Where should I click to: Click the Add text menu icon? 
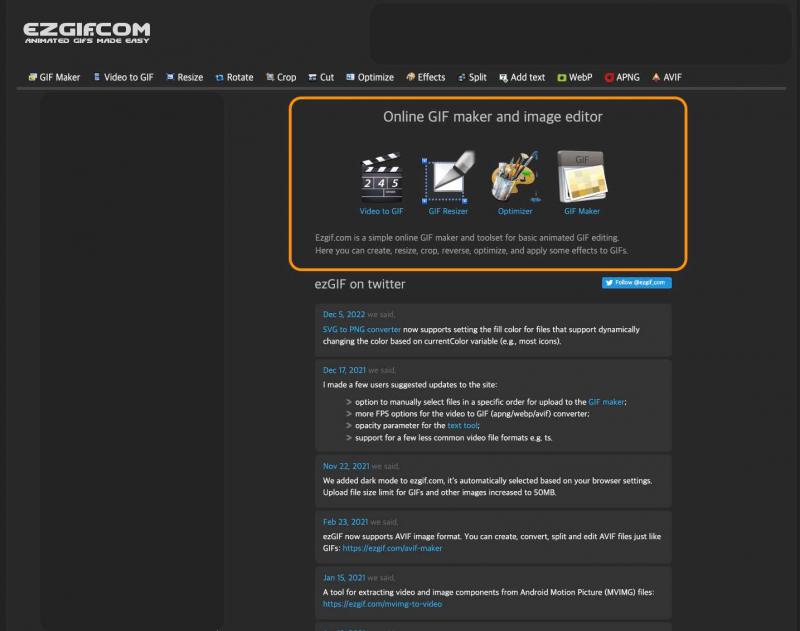tap(503, 78)
